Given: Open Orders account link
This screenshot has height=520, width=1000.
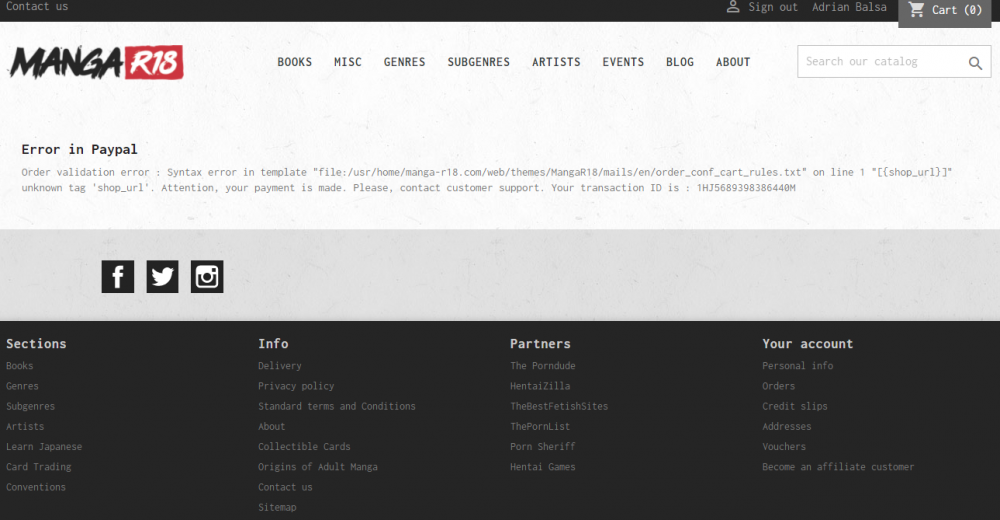Looking at the screenshot, I should [779, 386].
